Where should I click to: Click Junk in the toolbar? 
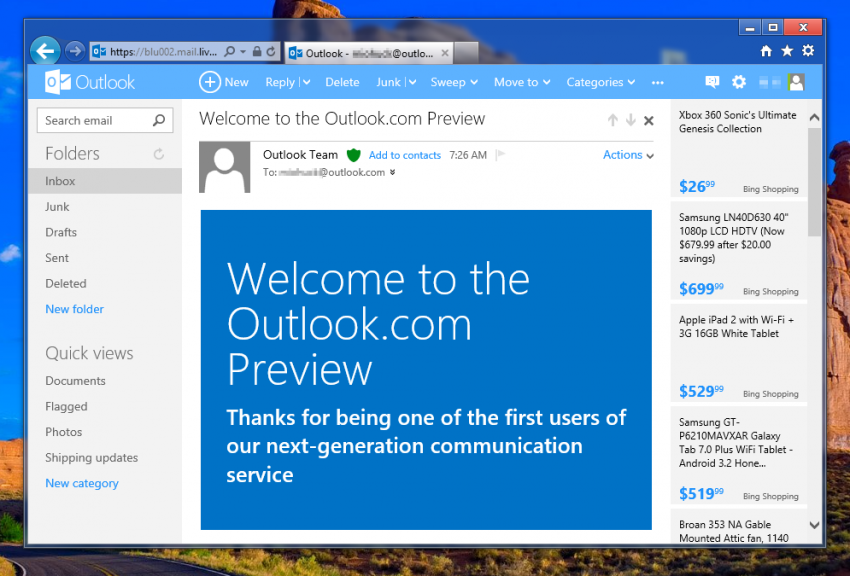click(388, 82)
